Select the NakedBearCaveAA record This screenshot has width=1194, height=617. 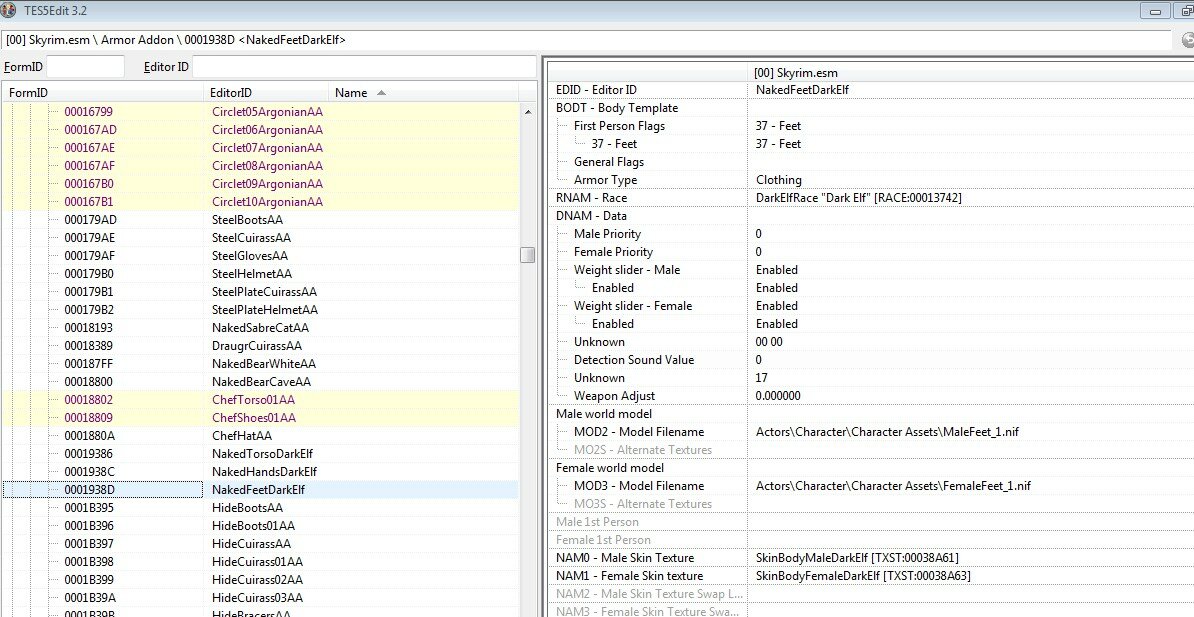(x=260, y=382)
